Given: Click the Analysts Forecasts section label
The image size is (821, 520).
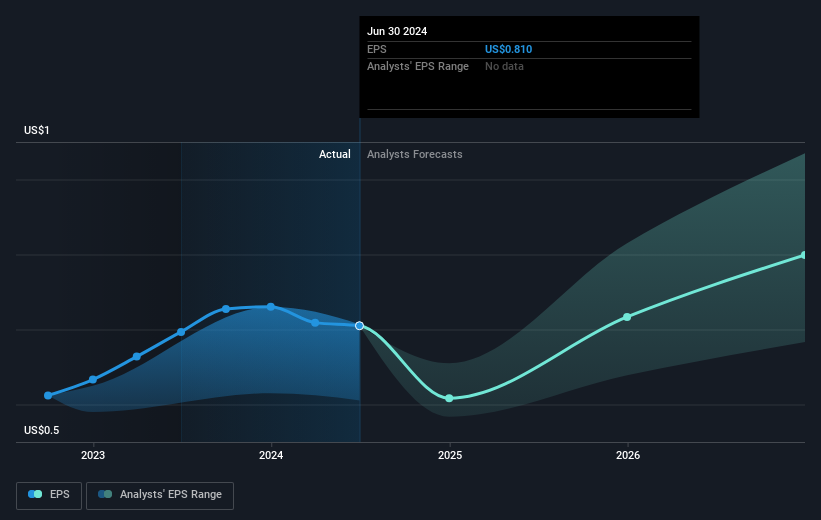Looking at the screenshot, I should tap(415, 154).
